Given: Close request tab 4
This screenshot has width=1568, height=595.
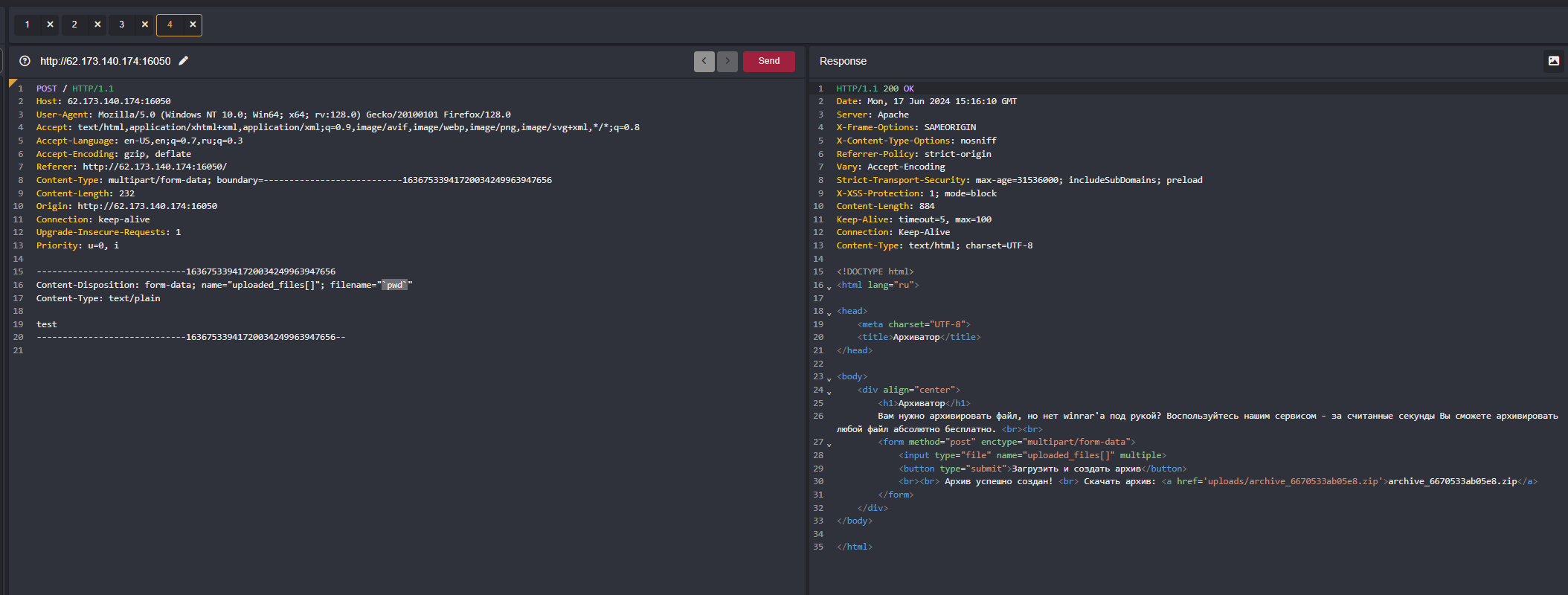Looking at the screenshot, I should click(x=193, y=25).
